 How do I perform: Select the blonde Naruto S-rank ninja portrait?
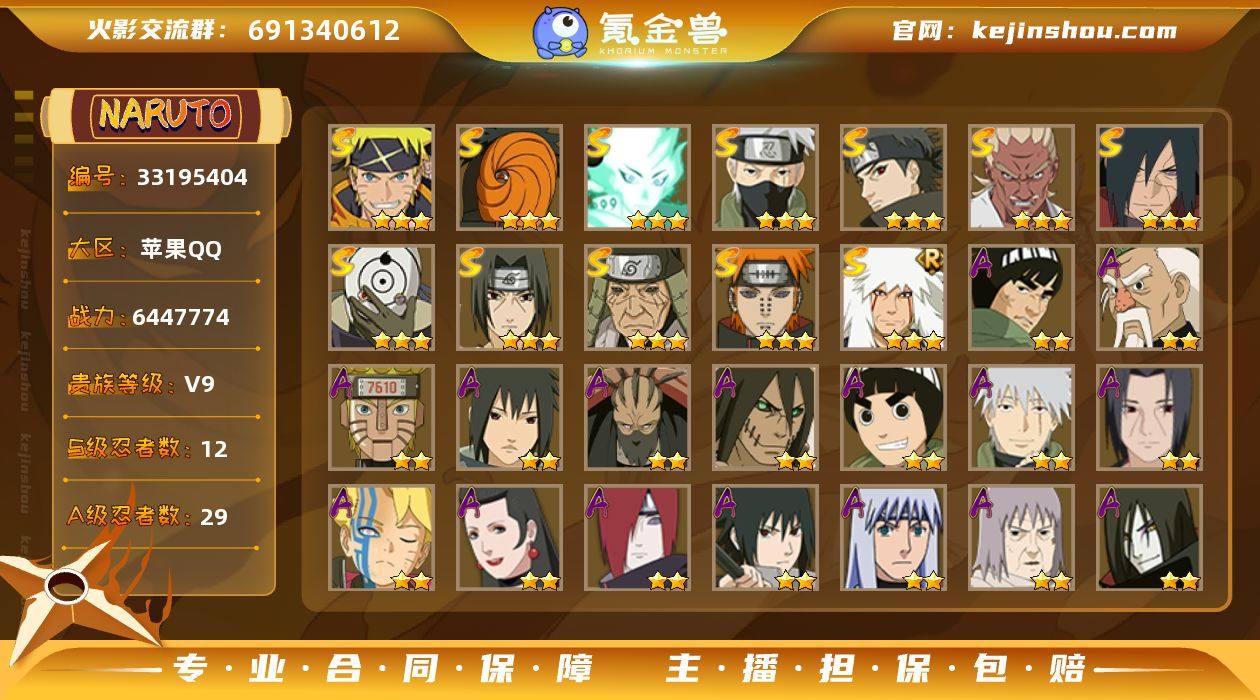381,178
